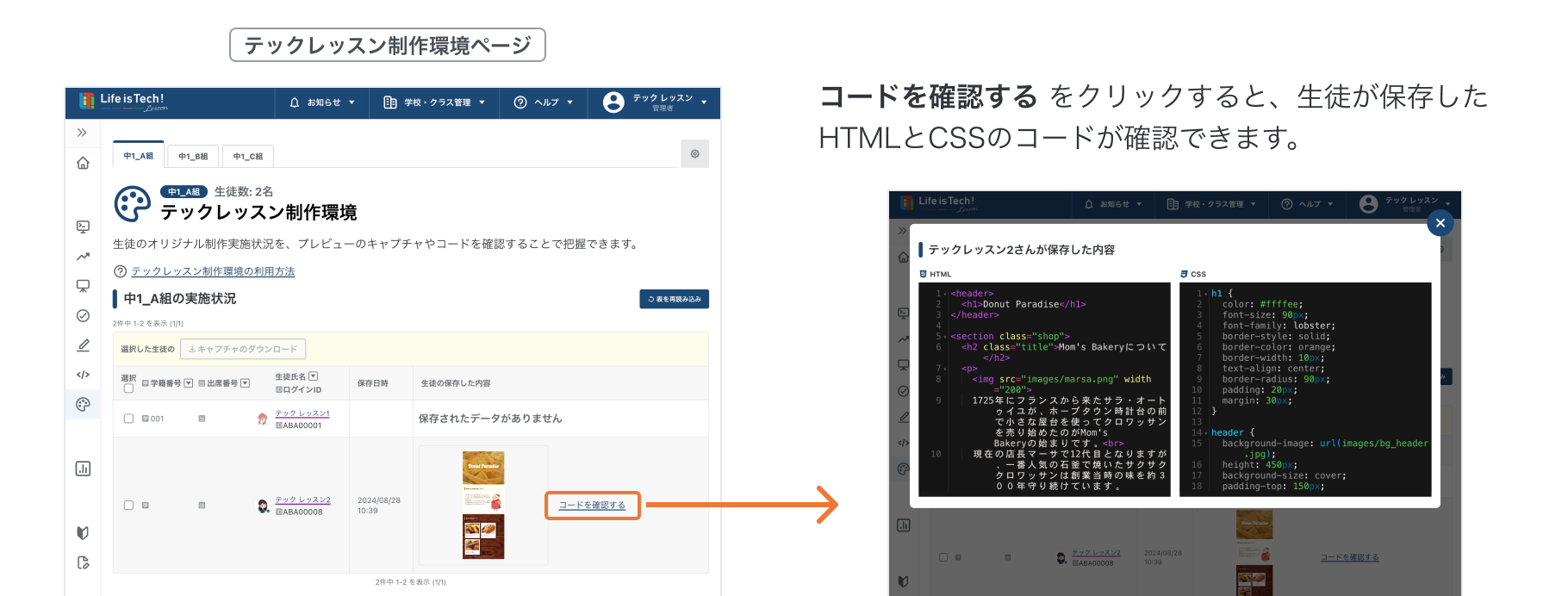Screen dimensions: 1568x596
Task: Click the user avatar icon in the top bar
Action: click(x=613, y=102)
